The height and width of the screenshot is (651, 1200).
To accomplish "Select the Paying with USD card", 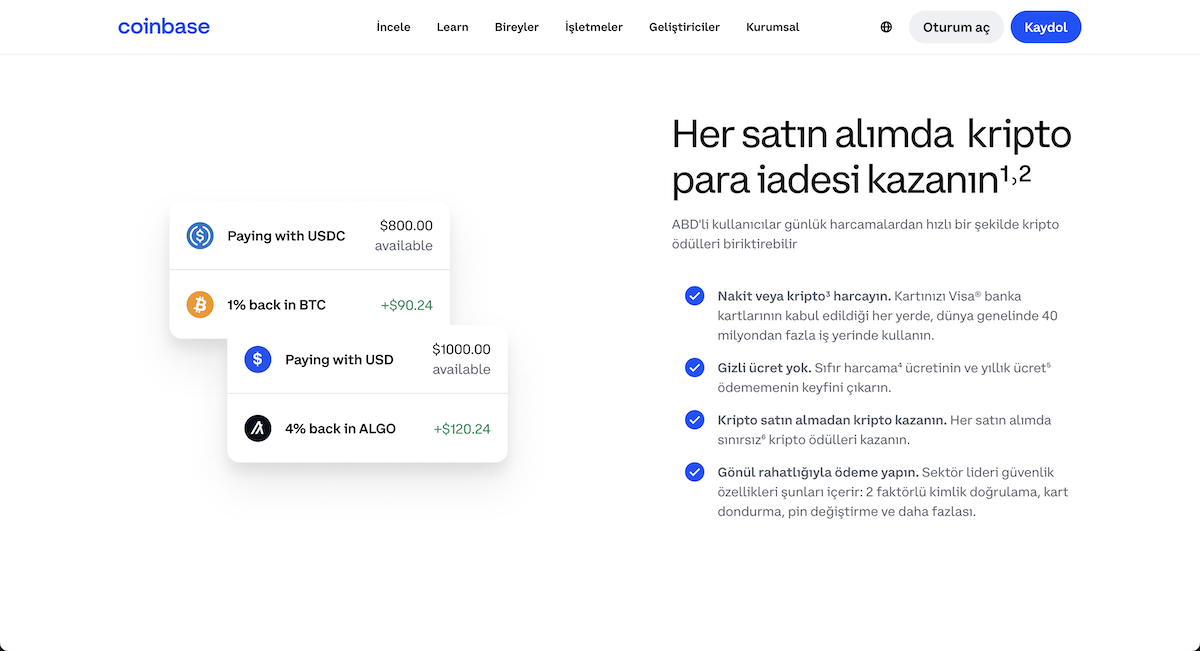I will click(367, 359).
